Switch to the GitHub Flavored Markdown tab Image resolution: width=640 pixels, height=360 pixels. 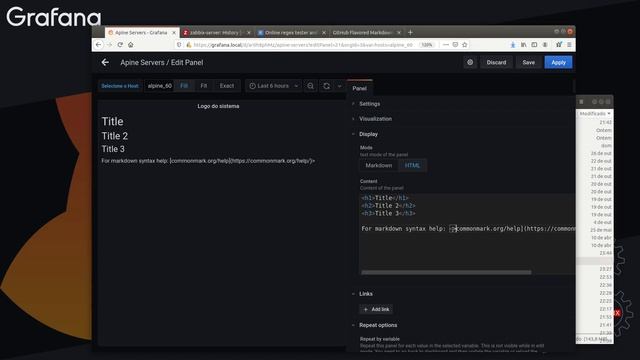362,32
